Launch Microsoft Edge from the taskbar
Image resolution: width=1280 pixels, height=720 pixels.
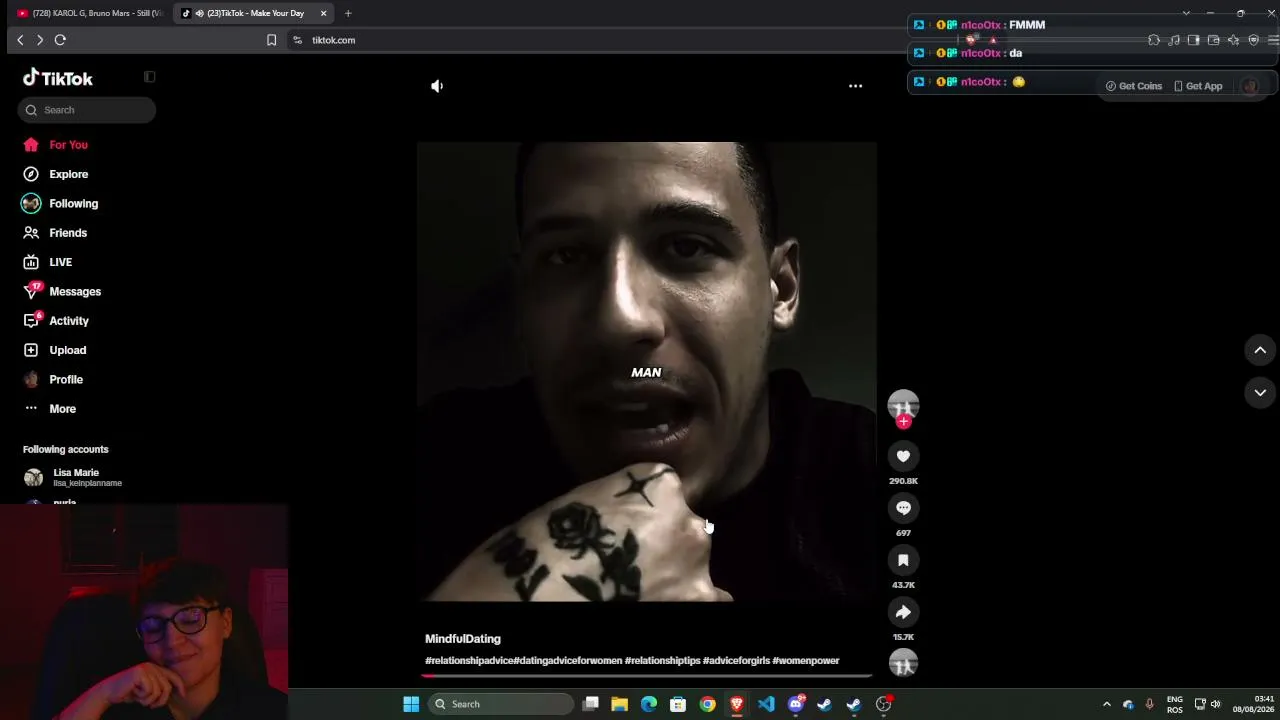(649, 704)
